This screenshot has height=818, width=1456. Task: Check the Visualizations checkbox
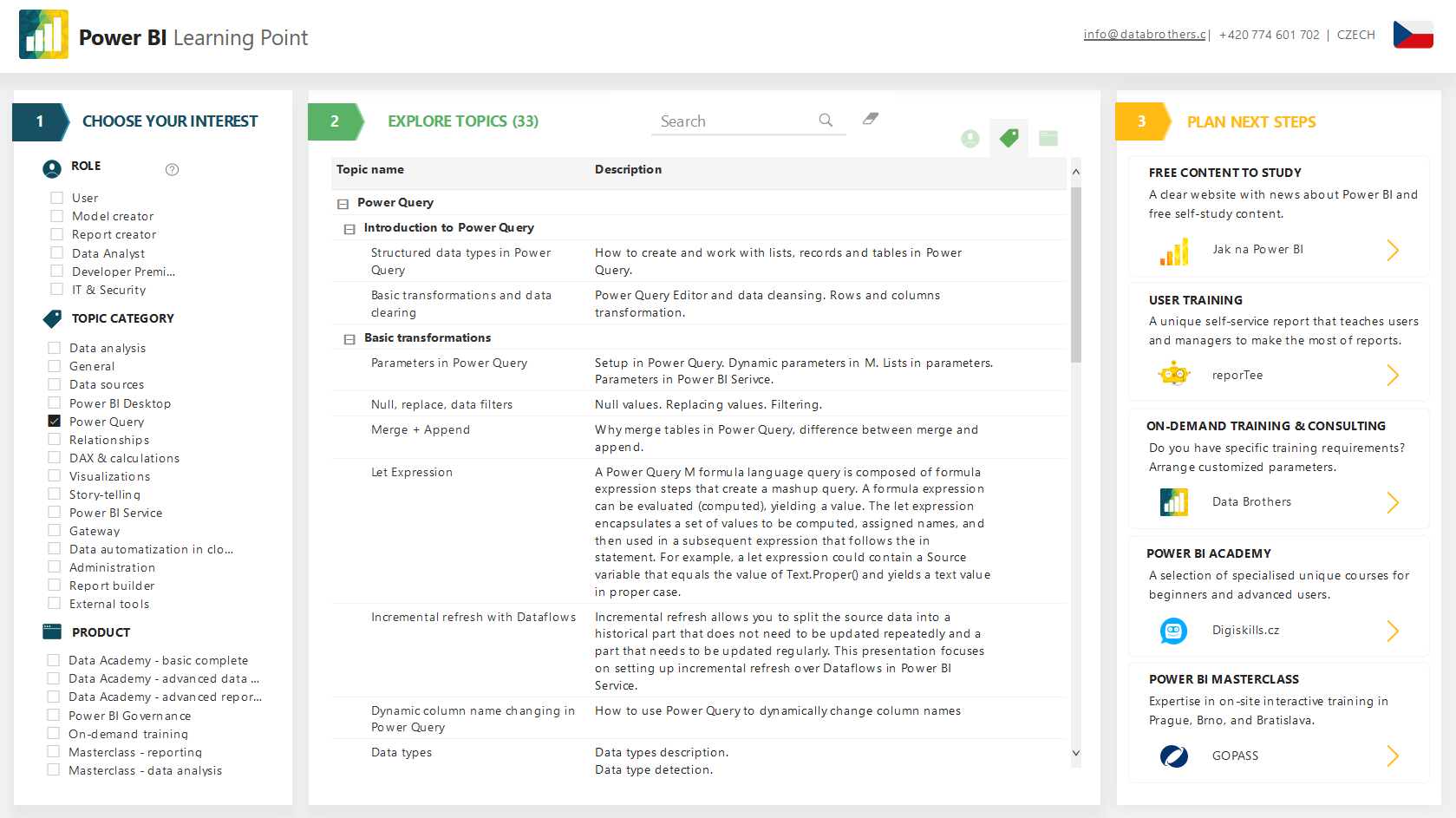click(55, 475)
